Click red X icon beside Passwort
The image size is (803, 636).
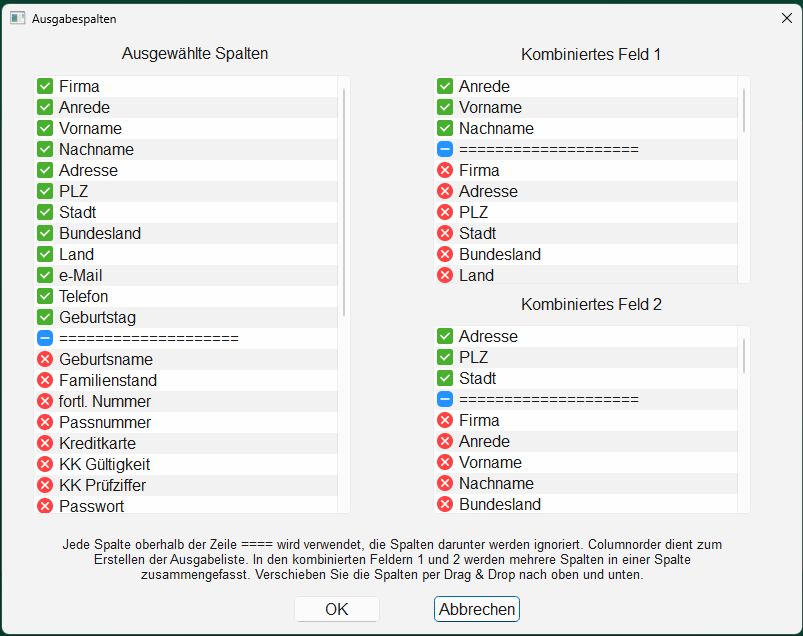[45, 506]
